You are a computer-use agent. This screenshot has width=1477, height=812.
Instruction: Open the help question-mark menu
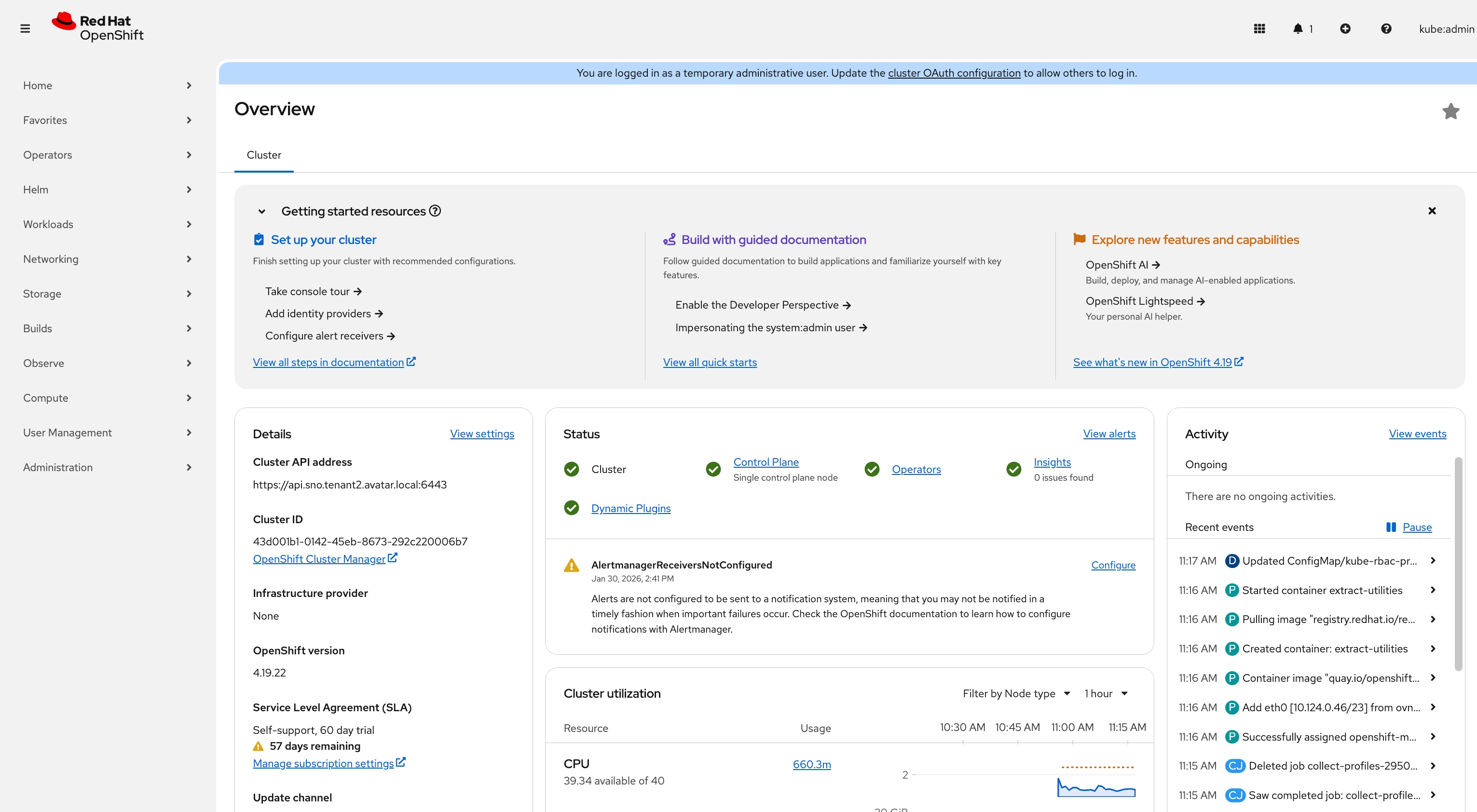1386,28
